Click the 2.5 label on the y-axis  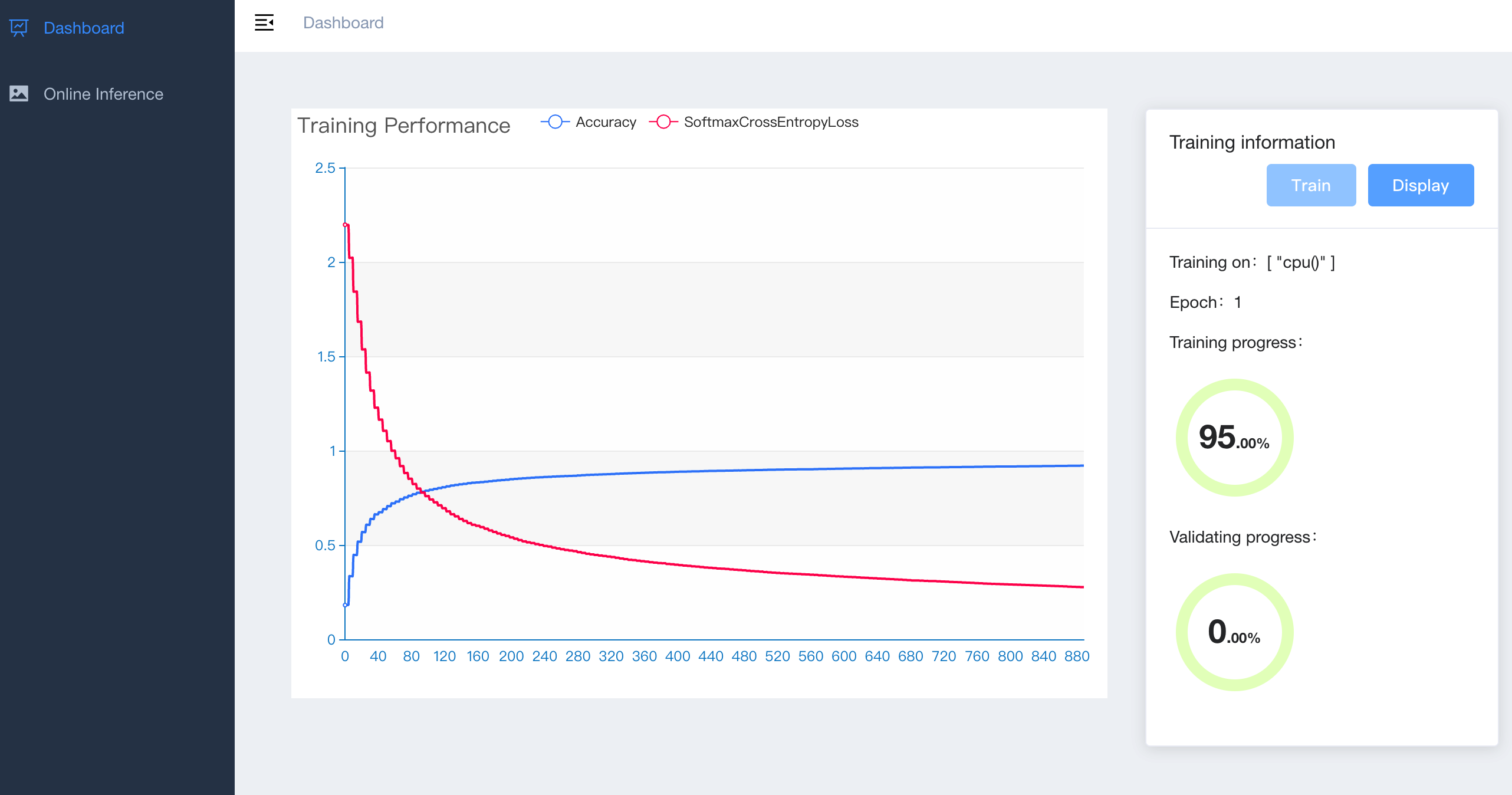coord(325,168)
